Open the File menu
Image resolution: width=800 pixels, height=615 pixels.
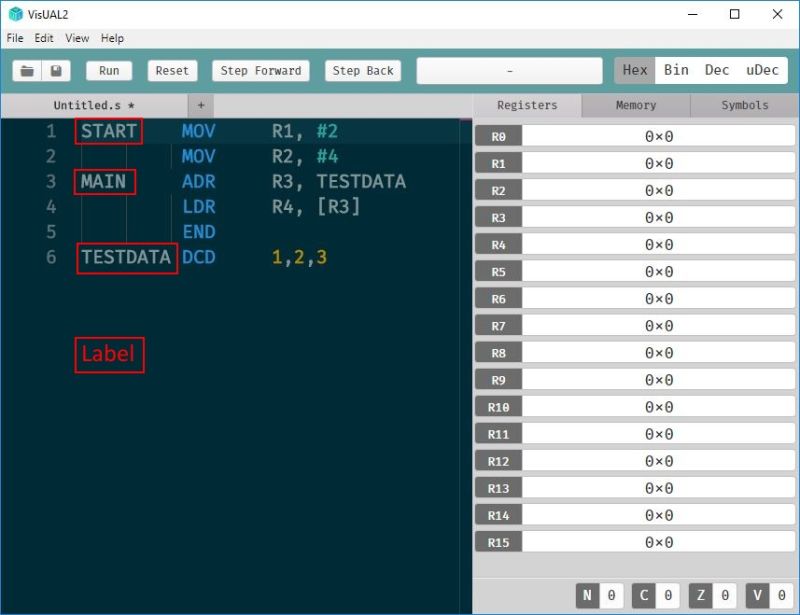[15, 38]
